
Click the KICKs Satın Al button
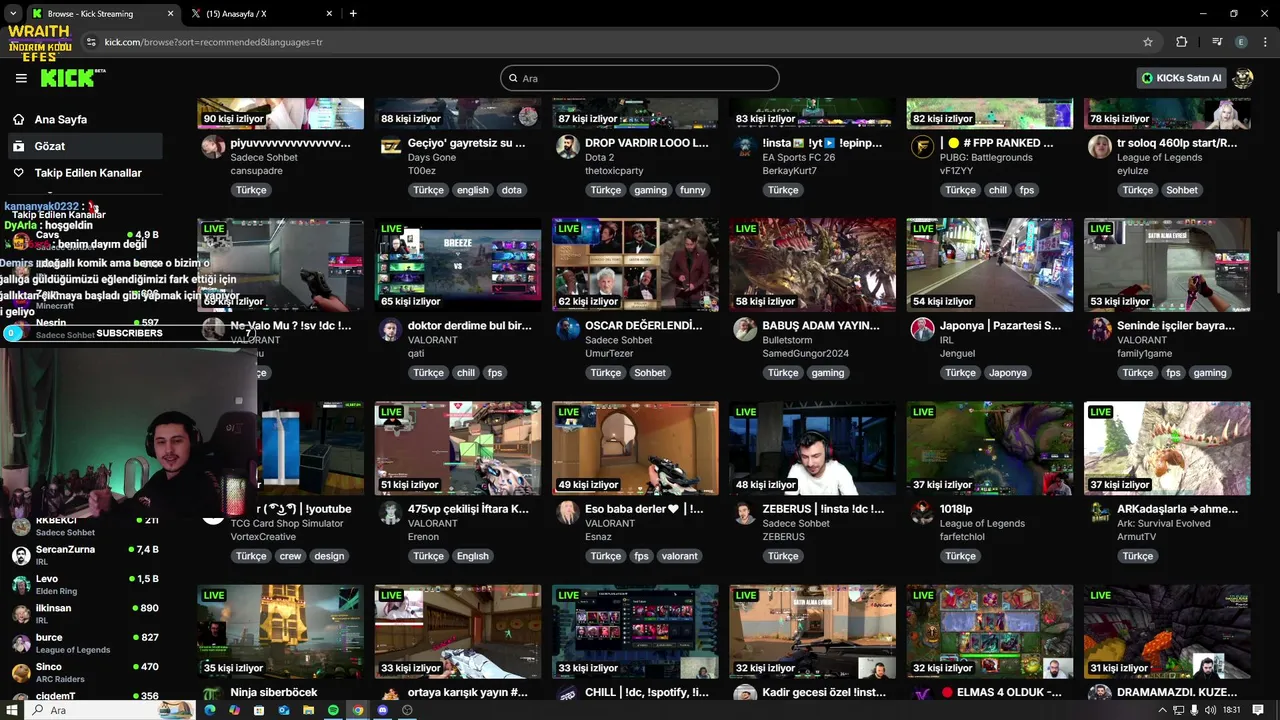point(1182,78)
